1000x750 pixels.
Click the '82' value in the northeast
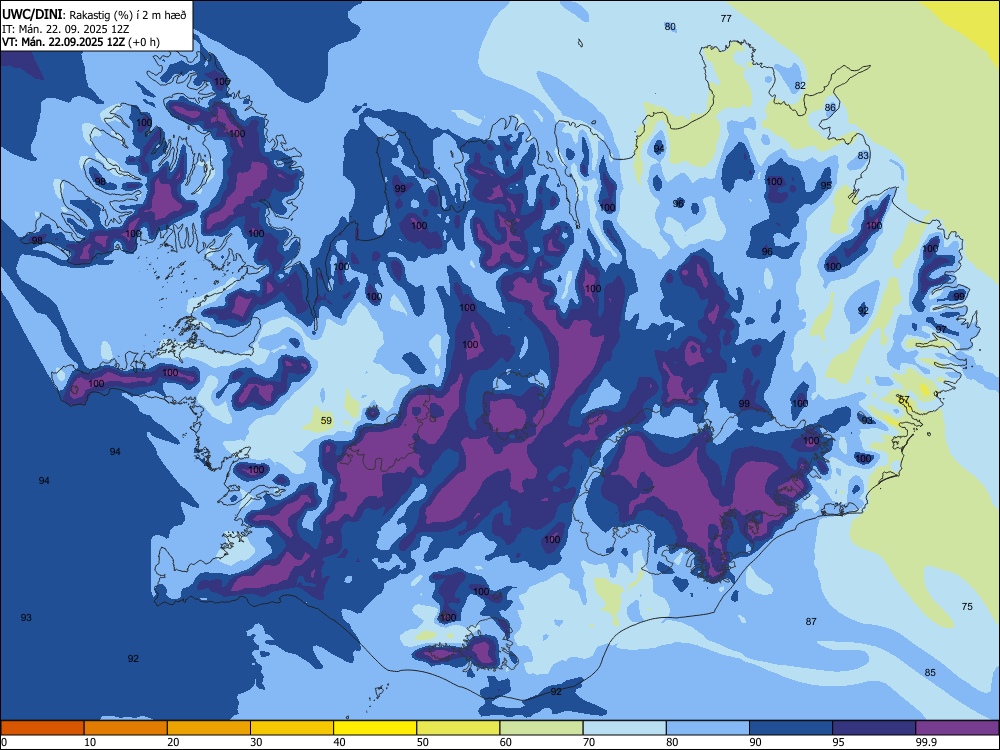click(800, 85)
